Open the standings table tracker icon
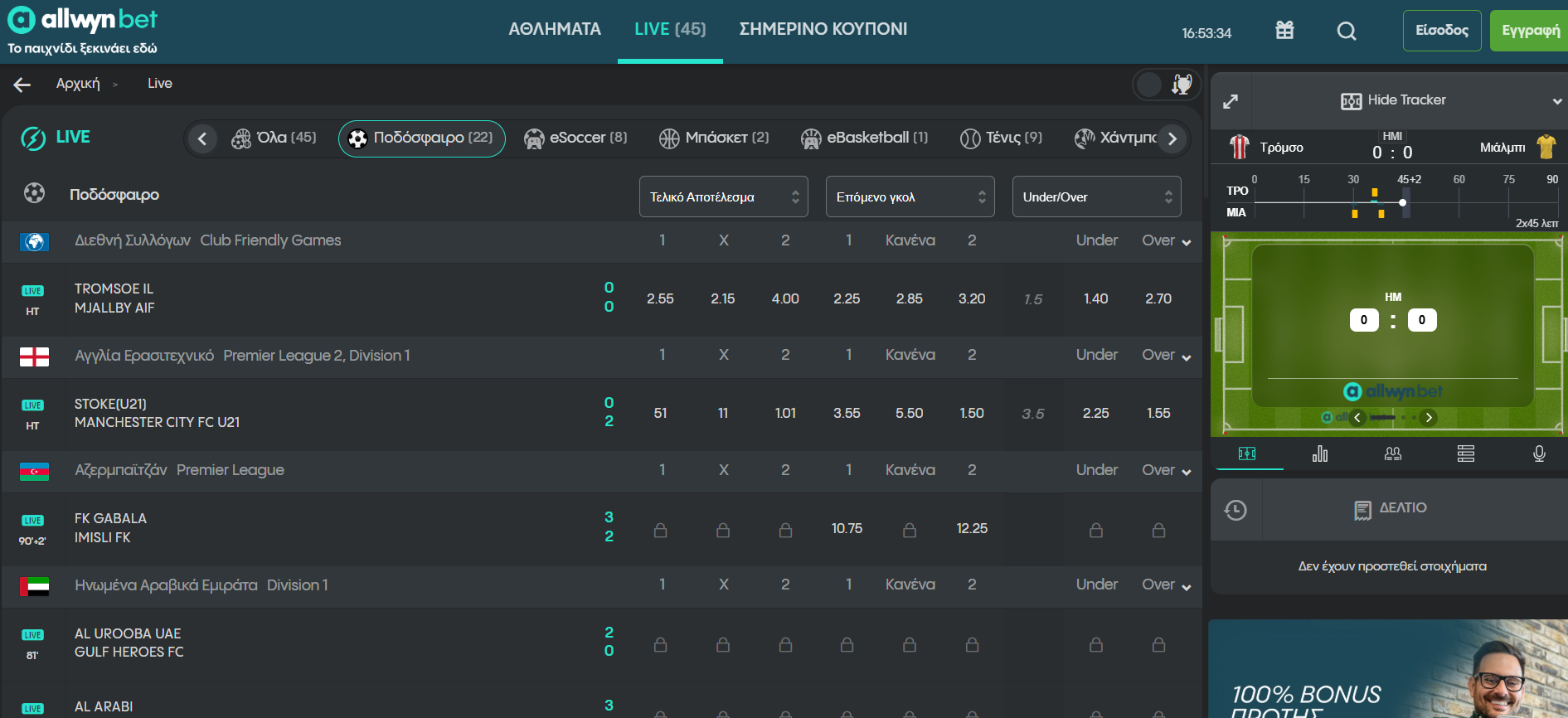The image size is (1568, 718). (x=1466, y=454)
